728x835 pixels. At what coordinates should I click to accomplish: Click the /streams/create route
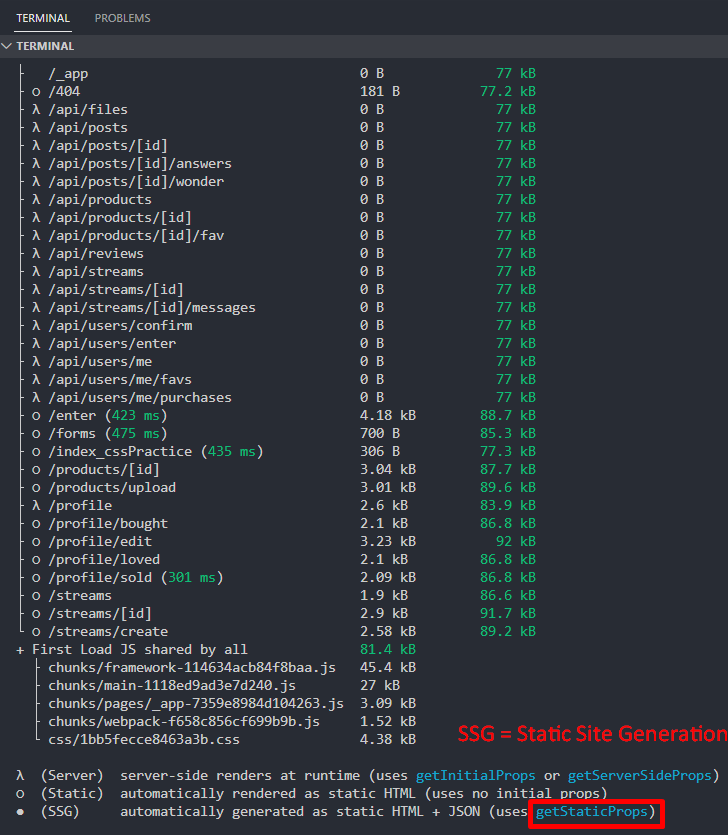coord(108,632)
